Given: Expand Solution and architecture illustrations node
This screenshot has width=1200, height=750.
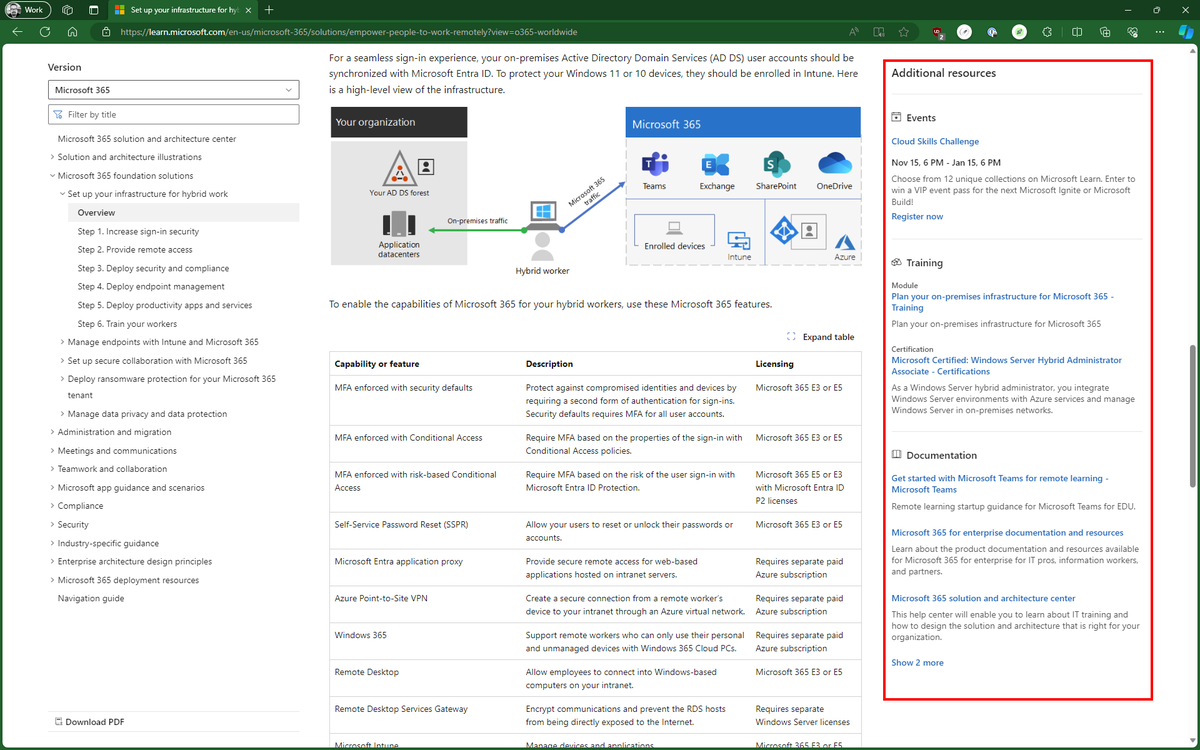Looking at the screenshot, I should click(52, 157).
